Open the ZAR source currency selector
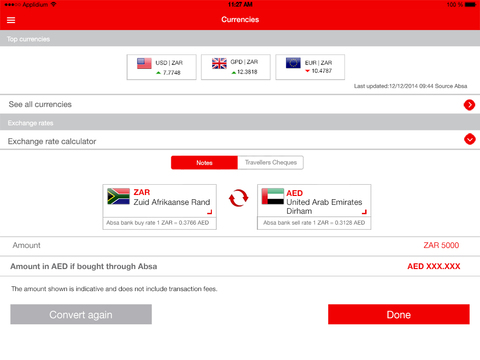 (x=160, y=201)
